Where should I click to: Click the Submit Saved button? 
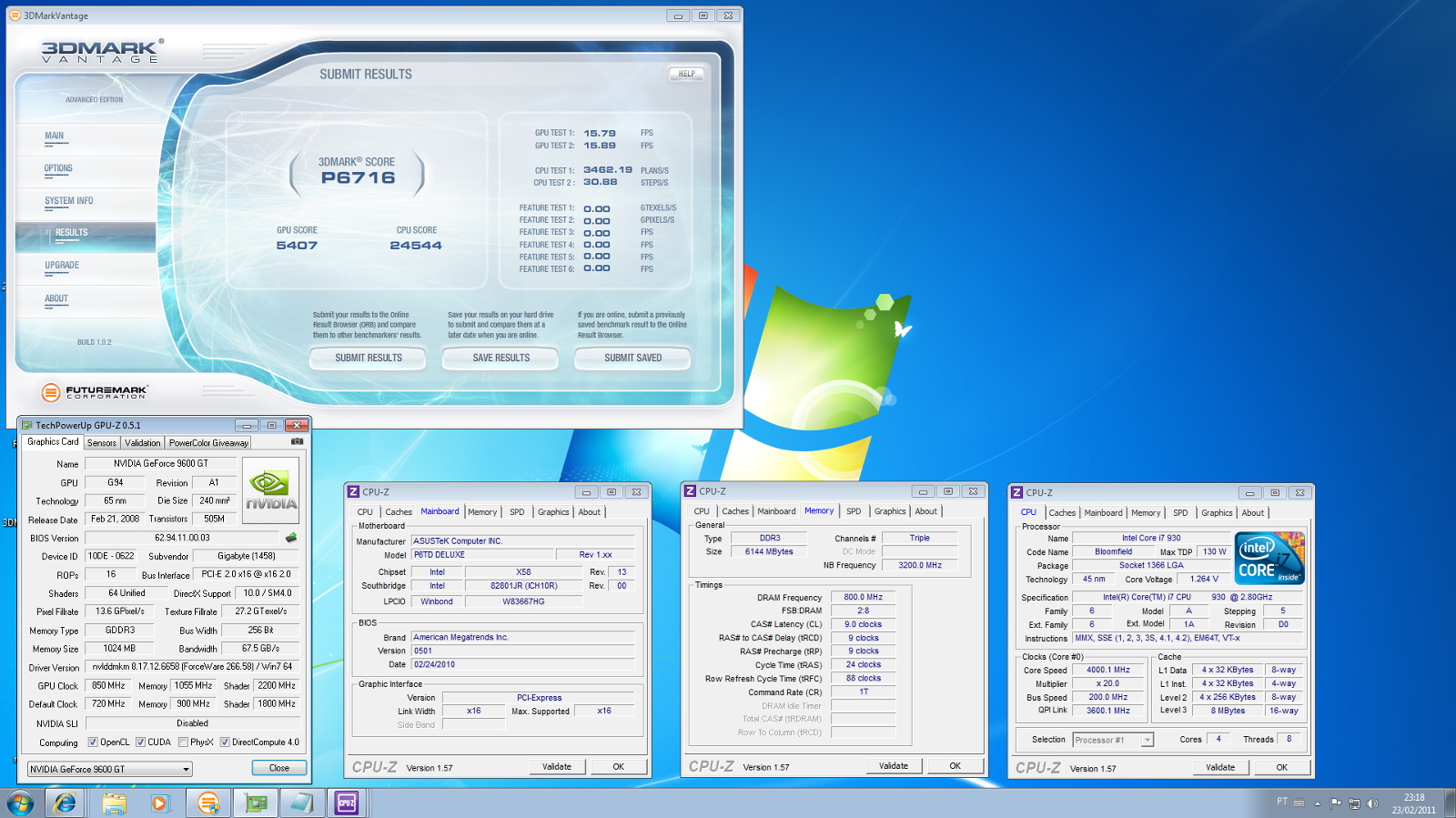[x=633, y=359]
